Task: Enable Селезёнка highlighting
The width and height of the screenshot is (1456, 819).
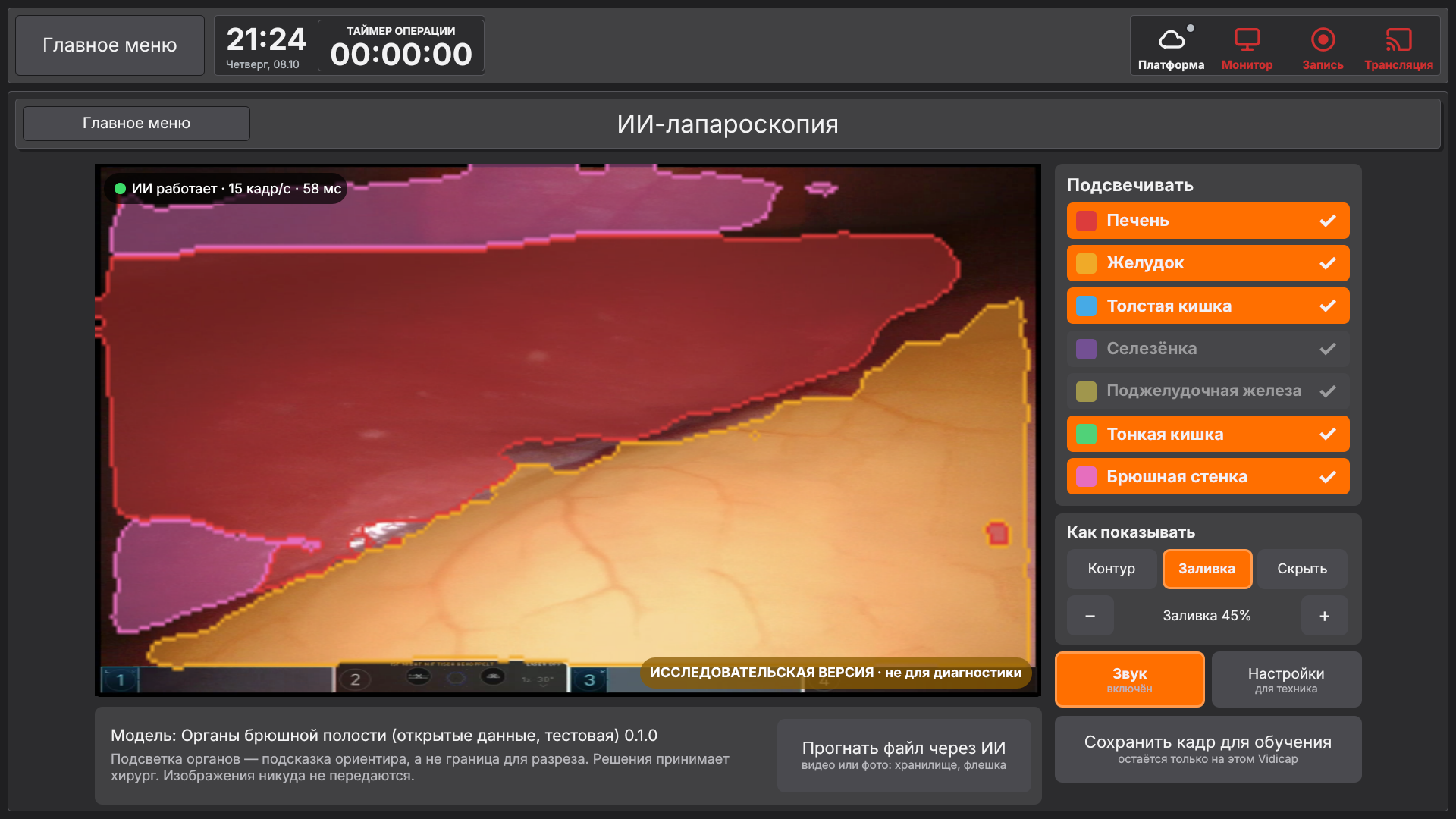Action: pyautogui.click(x=1208, y=349)
